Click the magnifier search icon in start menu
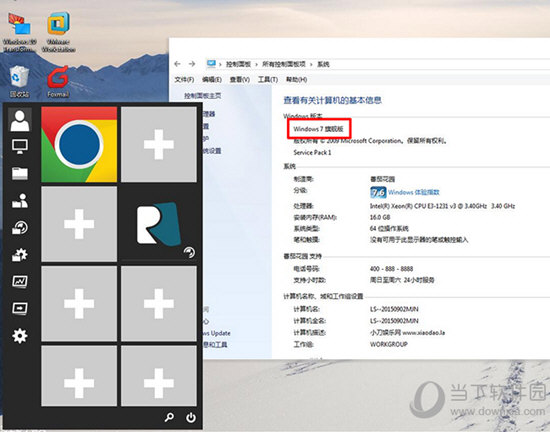550x432 pixels. [x=169, y=417]
